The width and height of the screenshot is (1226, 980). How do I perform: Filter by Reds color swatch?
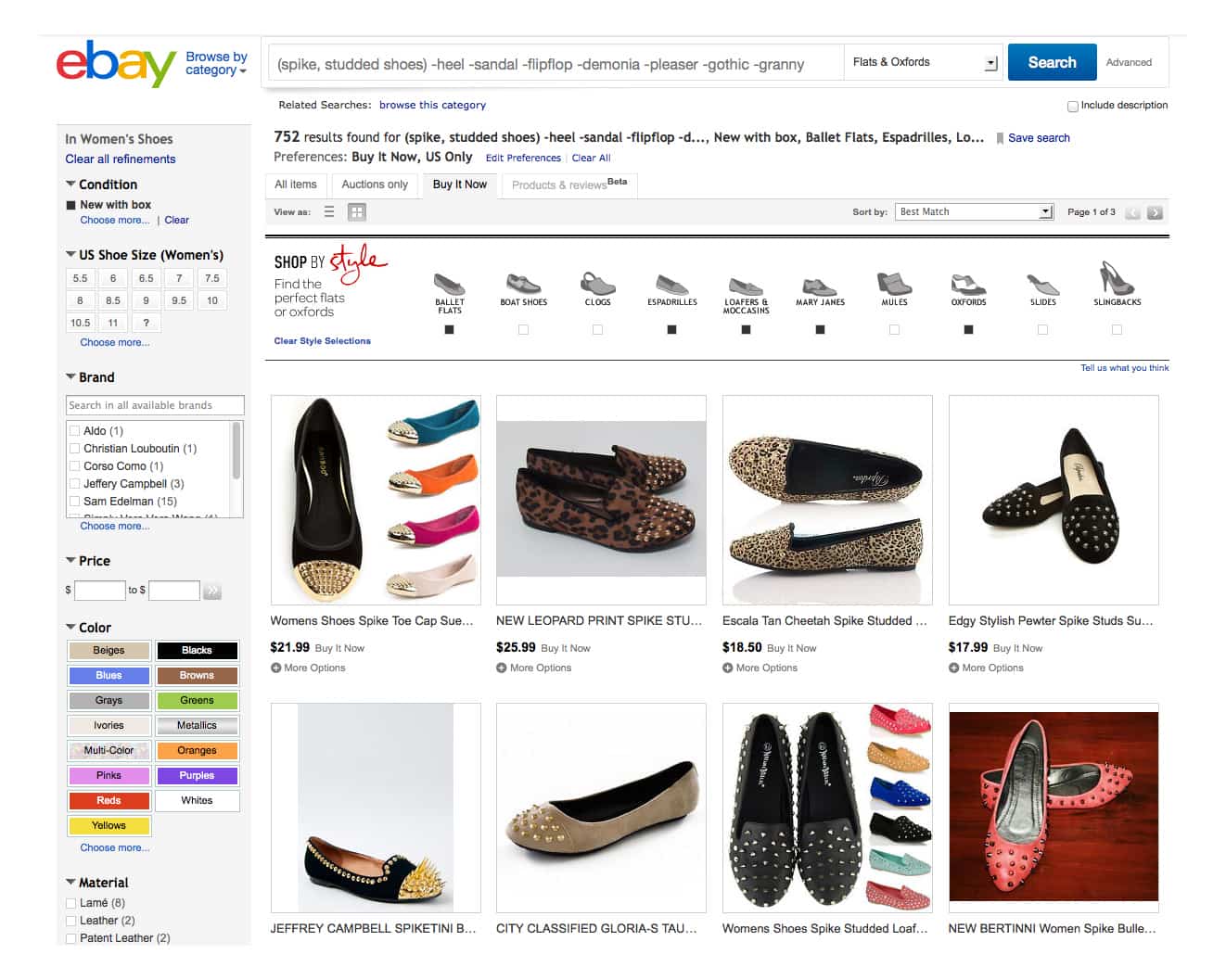coord(109,800)
